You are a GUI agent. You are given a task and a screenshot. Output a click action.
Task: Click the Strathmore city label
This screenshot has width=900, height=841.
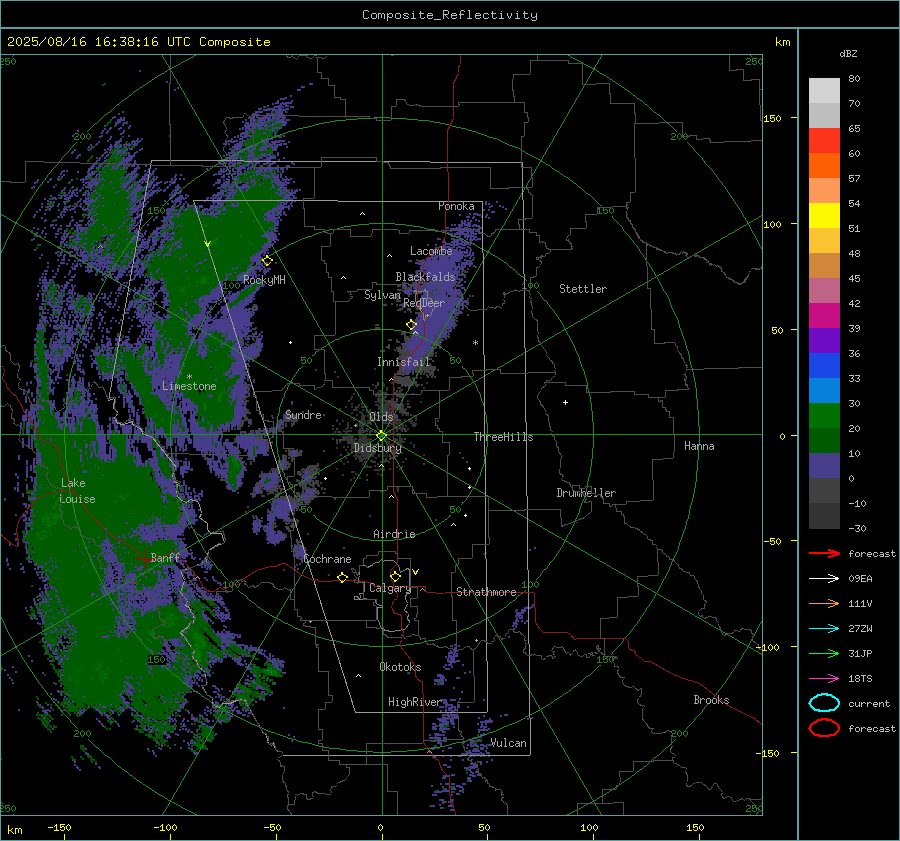pyautogui.click(x=486, y=592)
